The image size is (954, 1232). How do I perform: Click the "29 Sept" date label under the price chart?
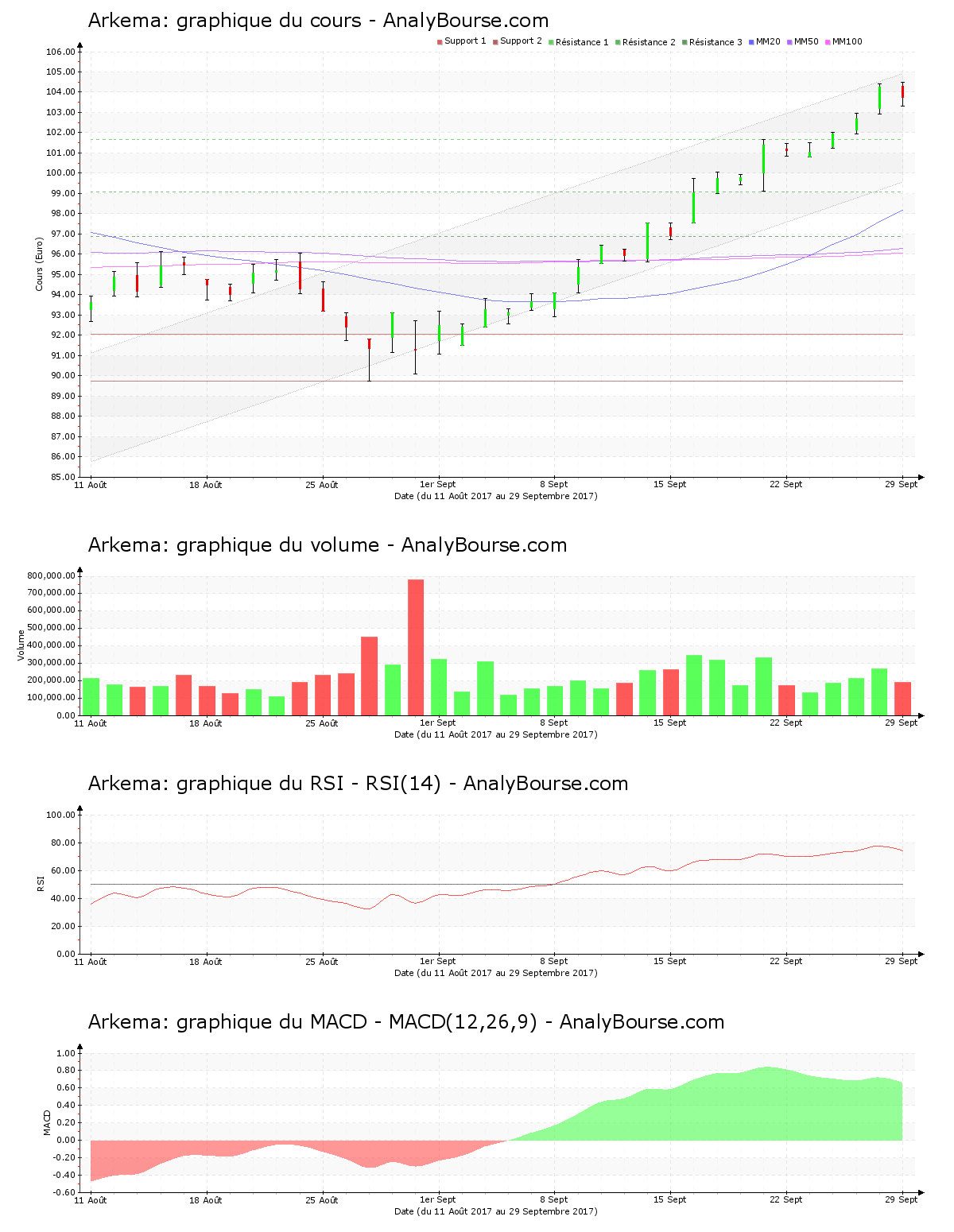click(902, 485)
